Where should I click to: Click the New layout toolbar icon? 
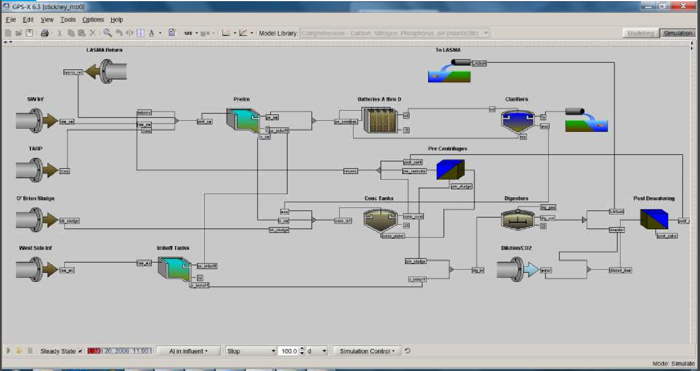coord(8,33)
